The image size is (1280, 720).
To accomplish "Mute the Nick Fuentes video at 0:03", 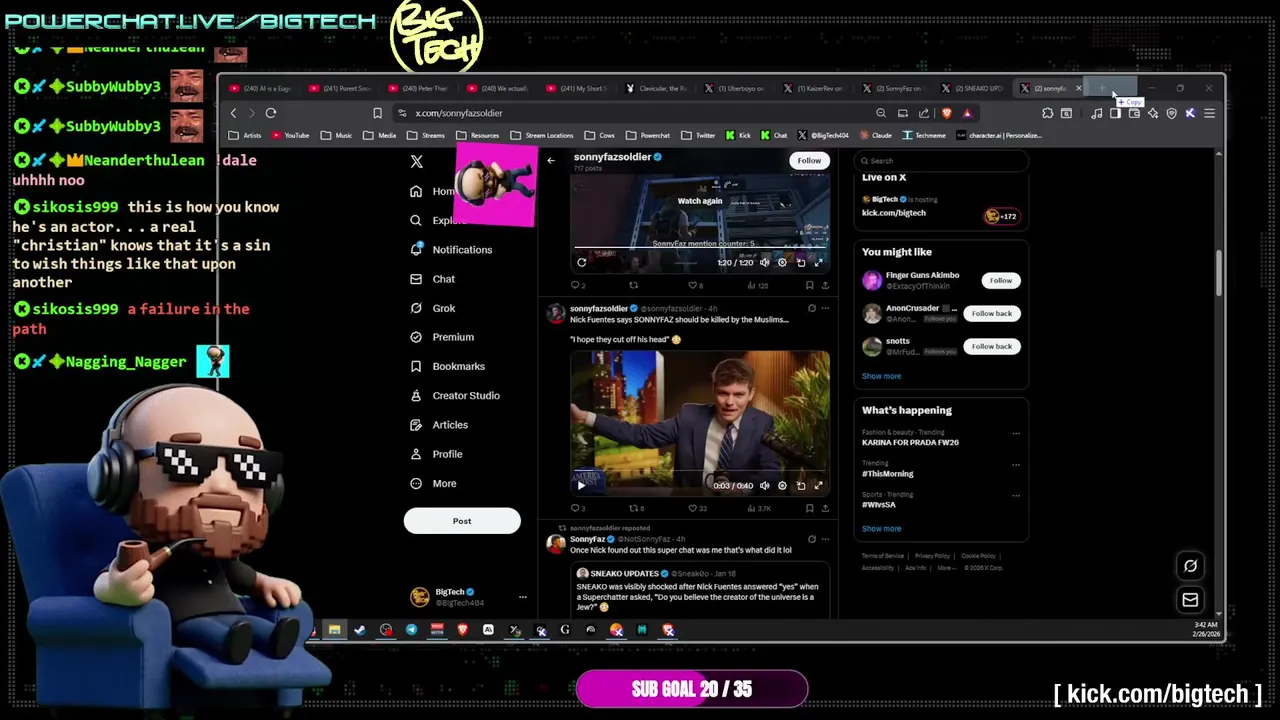I will tap(765, 486).
